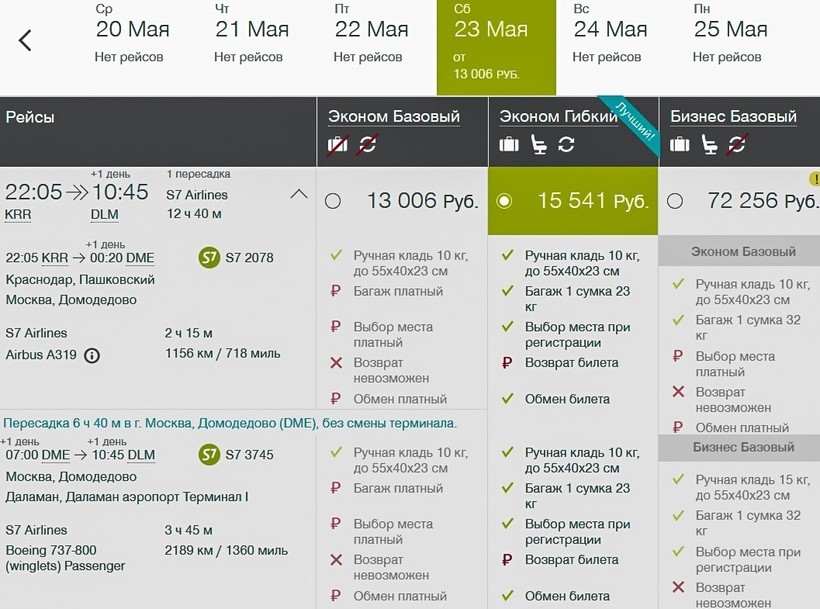Open the Бизнес Базовый fare header
820x609 pixels.
tap(733, 117)
